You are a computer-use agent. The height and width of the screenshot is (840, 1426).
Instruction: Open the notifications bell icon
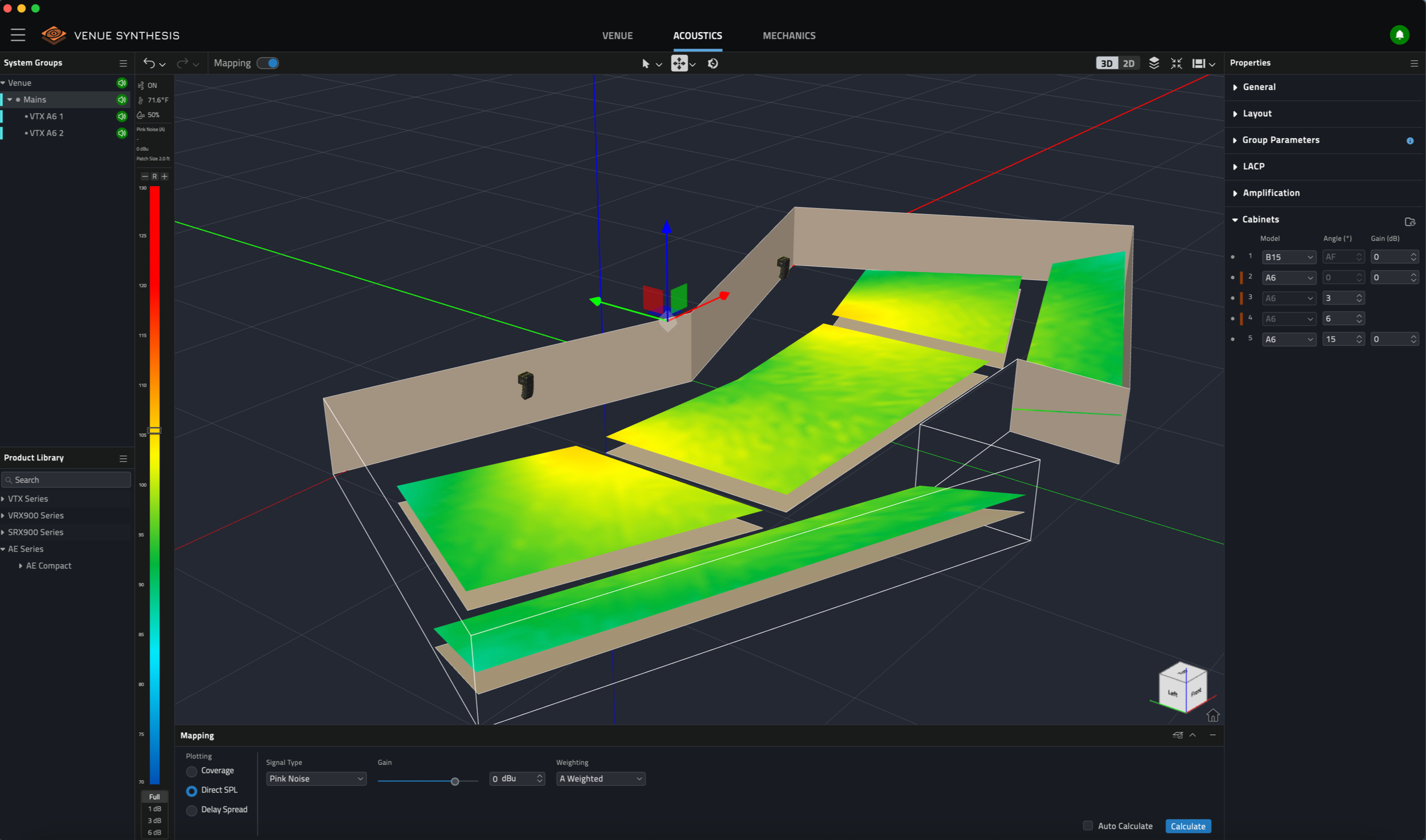(1399, 35)
